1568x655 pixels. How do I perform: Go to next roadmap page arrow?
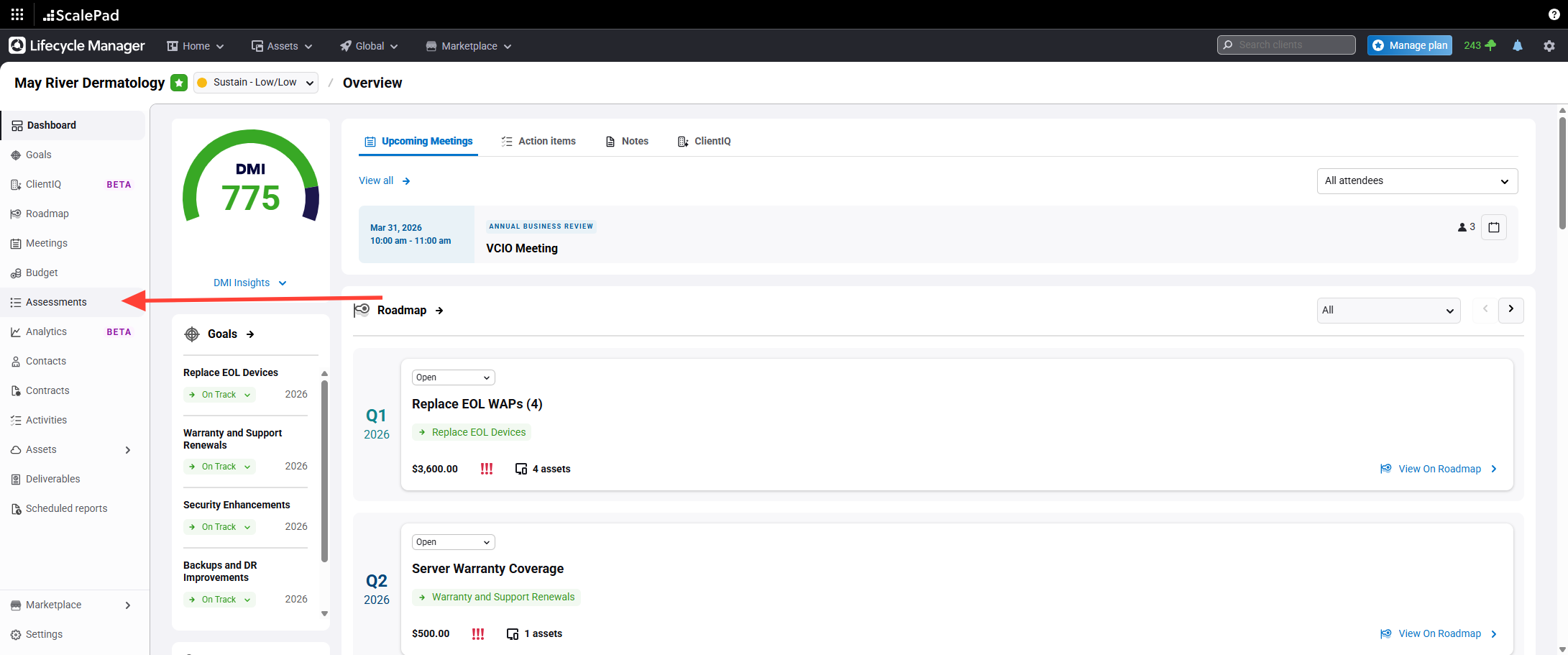(x=1510, y=310)
